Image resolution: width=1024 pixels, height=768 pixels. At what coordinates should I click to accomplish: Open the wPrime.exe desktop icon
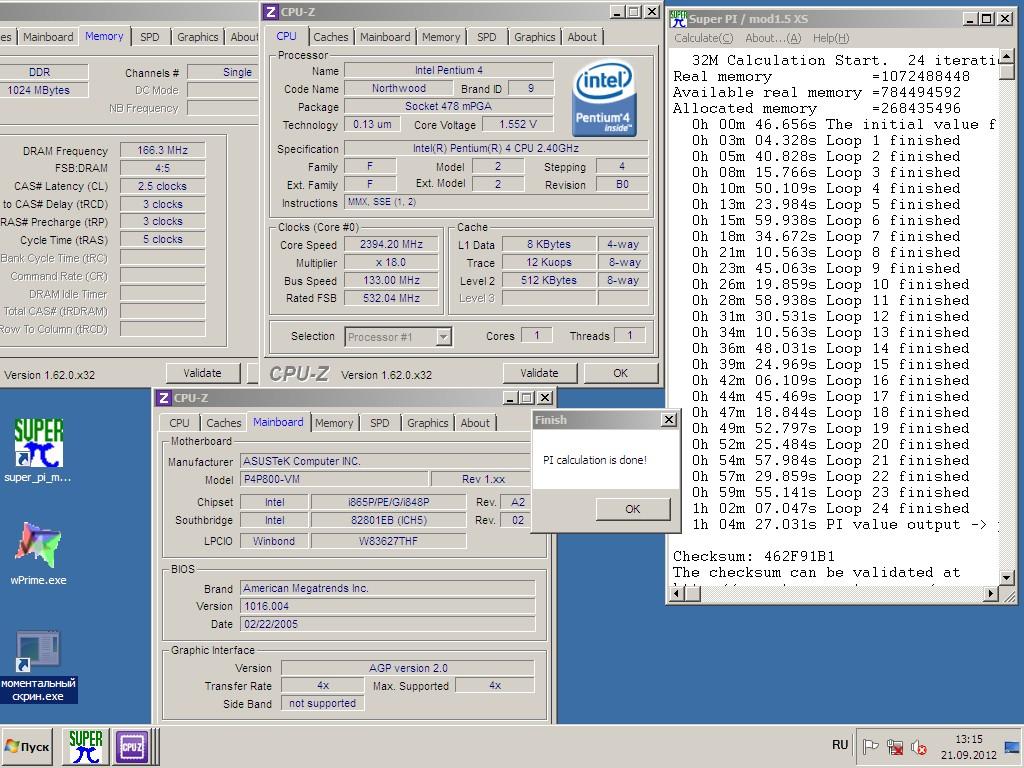click(x=39, y=552)
